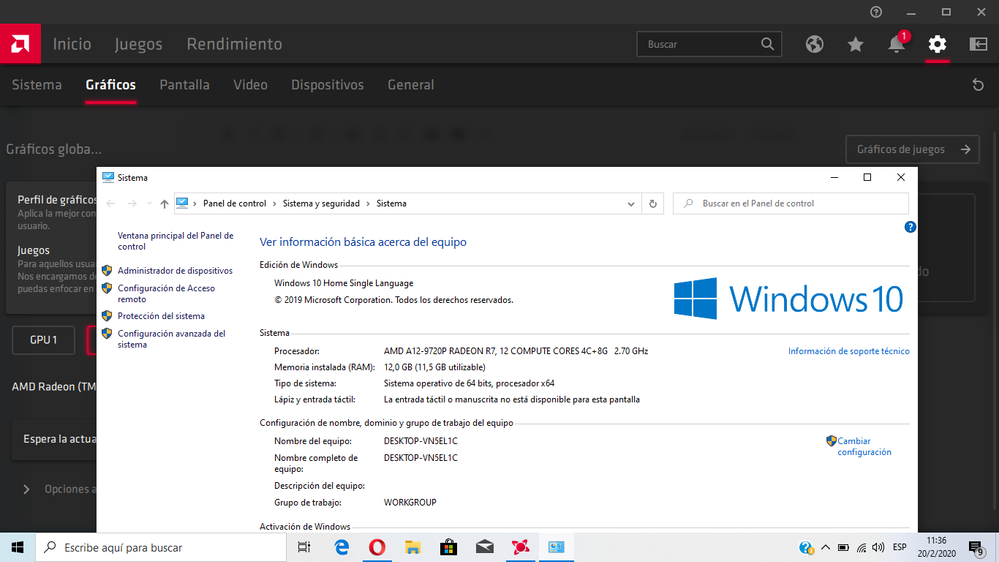Click Cambiar configuración link
The width and height of the screenshot is (999, 562).
[864, 446]
